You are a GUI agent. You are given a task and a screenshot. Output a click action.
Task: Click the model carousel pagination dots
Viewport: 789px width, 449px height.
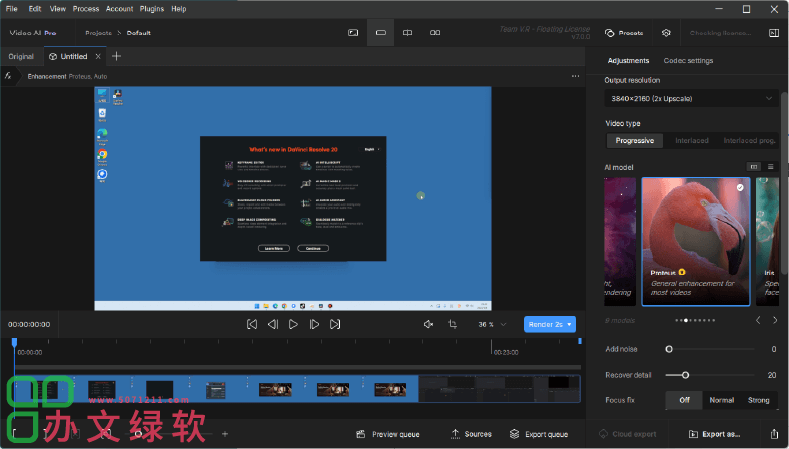pyautogui.click(x=695, y=320)
